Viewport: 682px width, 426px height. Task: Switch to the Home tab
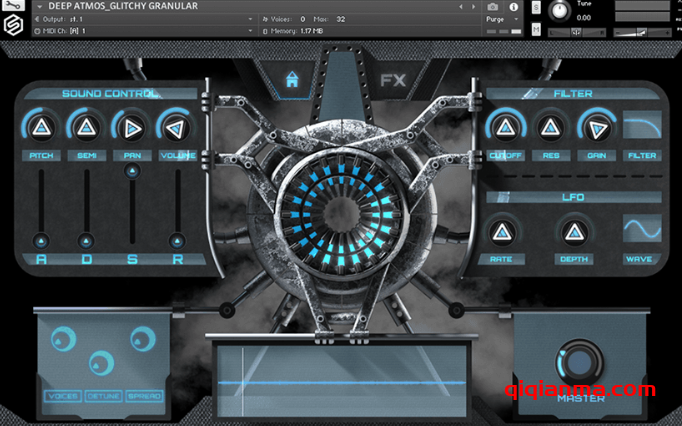[292, 82]
